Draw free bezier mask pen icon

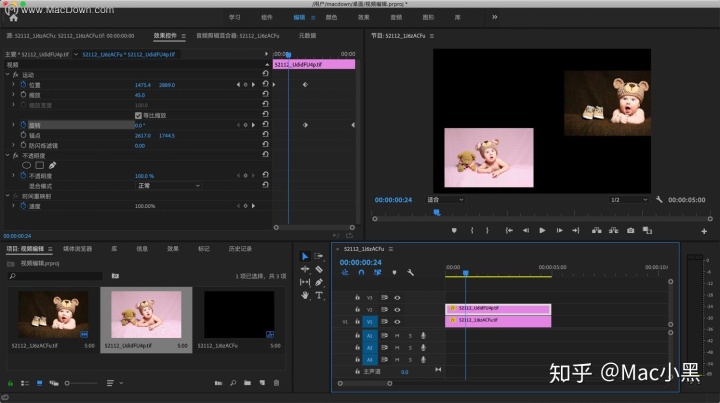52,165
